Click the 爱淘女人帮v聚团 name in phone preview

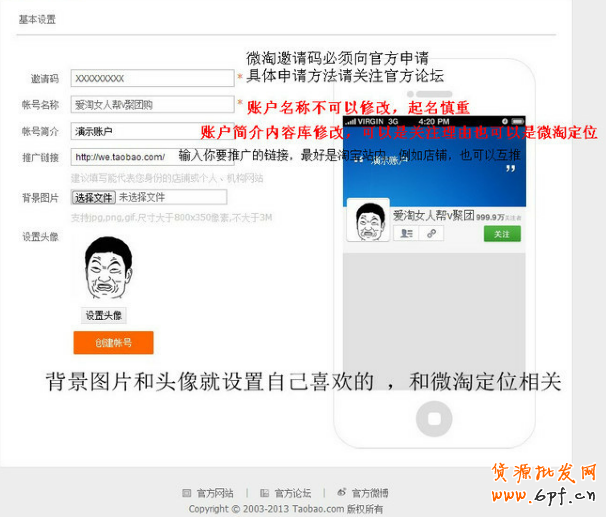[434, 215]
